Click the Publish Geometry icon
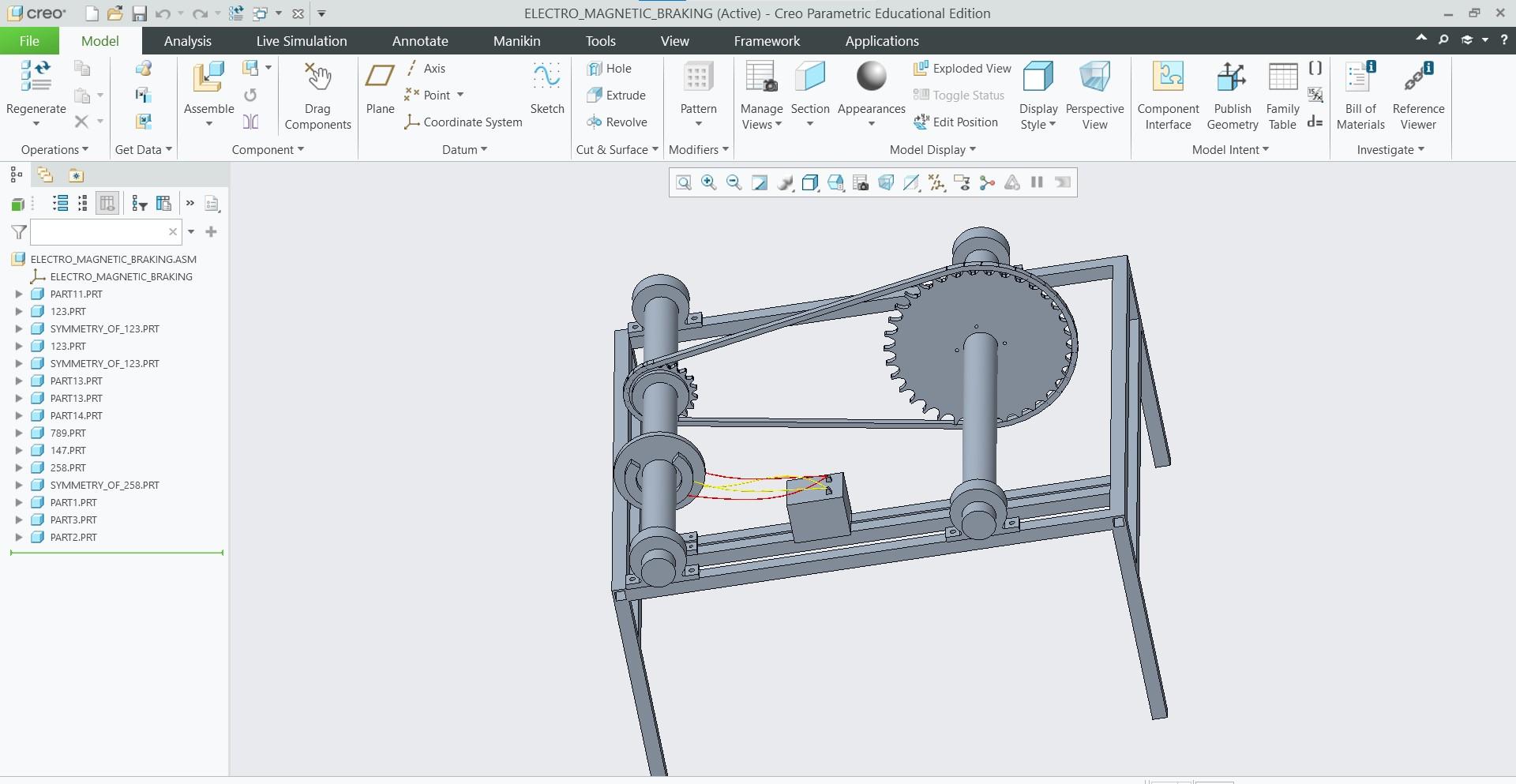Viewport: 1516px width, 784px height. click(x=1232, y=95)
